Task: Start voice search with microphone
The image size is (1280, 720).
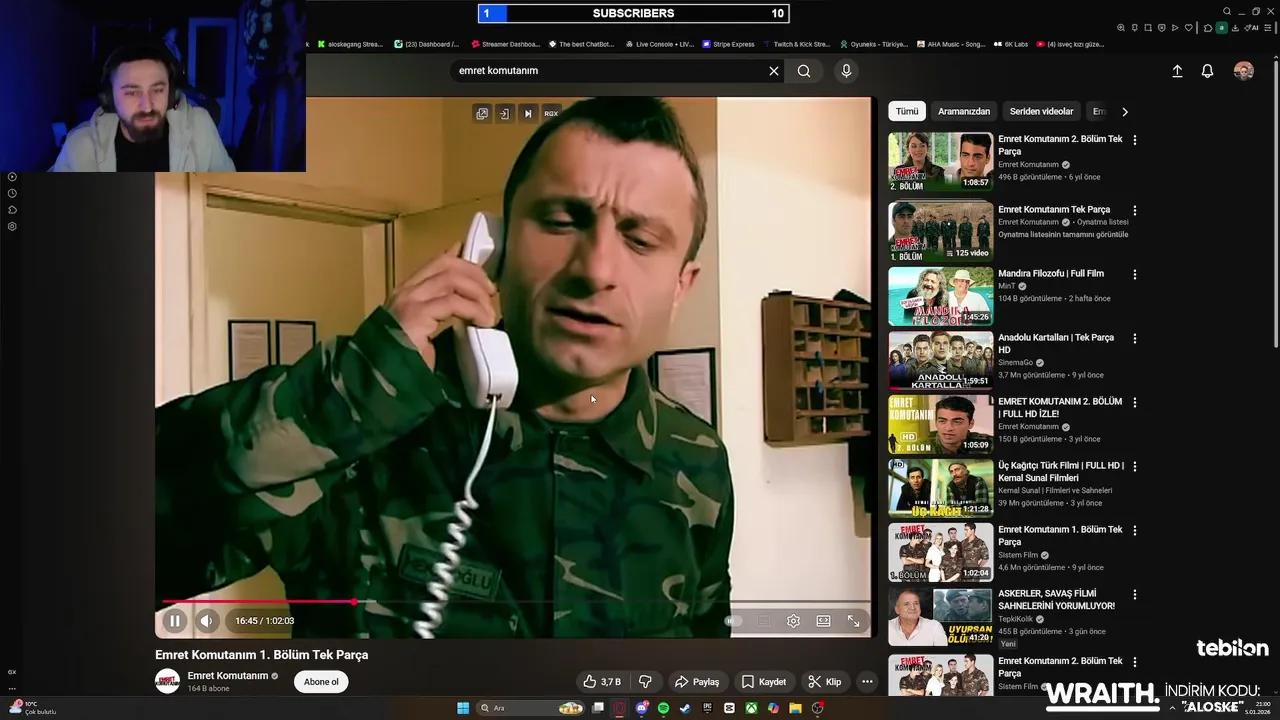Action: click(846, 71)
